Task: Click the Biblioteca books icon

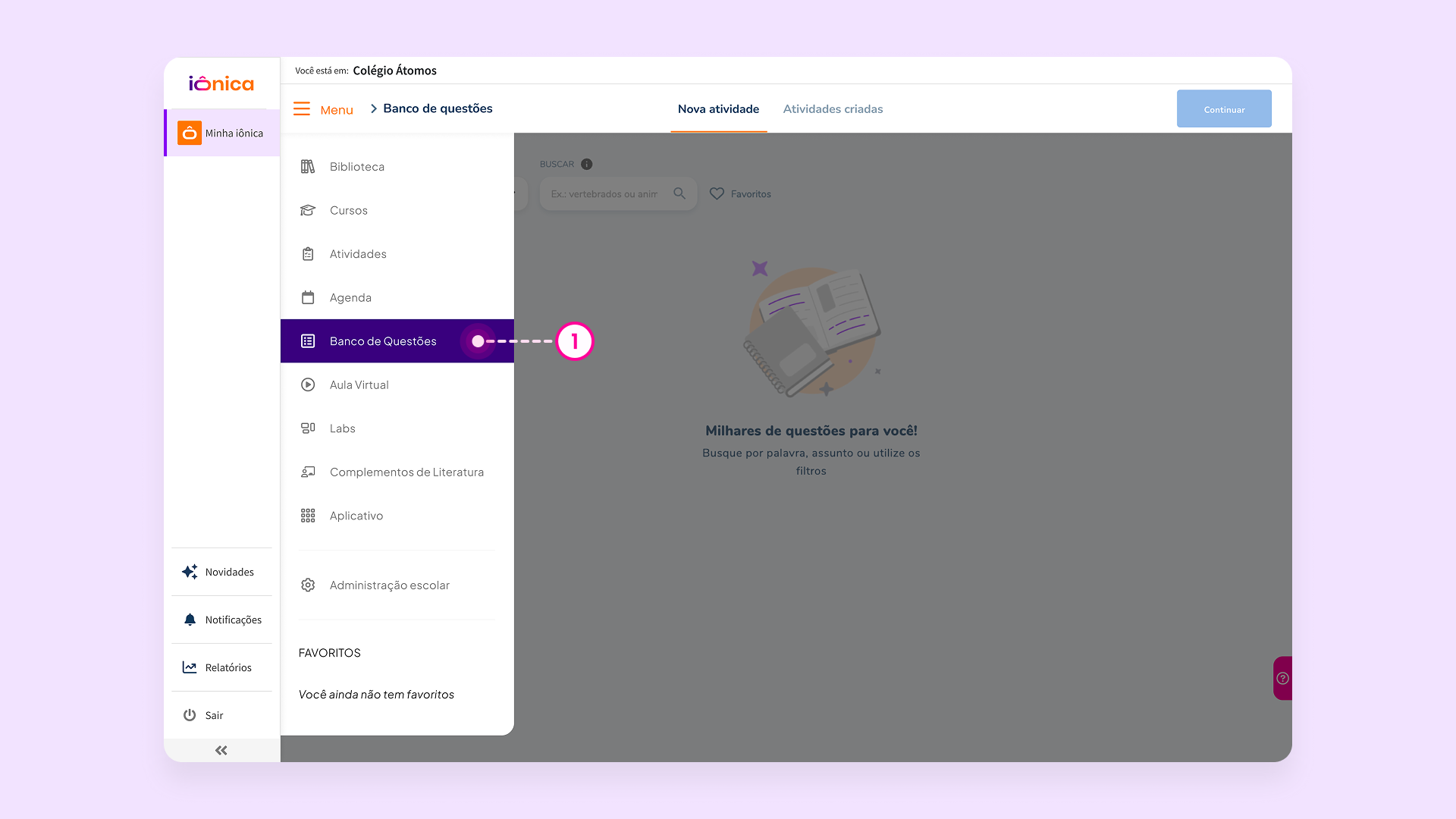Action: pos(308,167)
